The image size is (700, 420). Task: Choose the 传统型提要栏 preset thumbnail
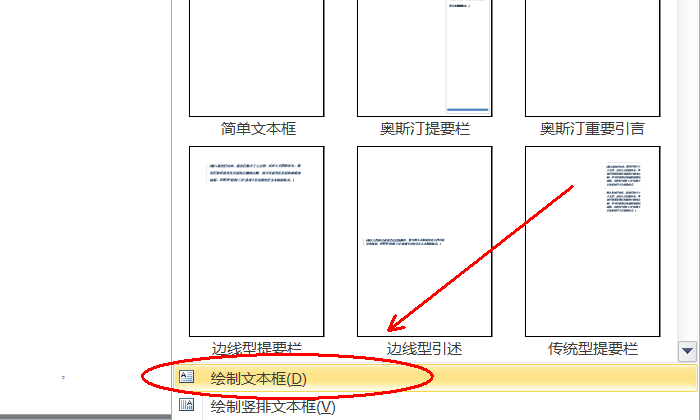pyautogui.click(x=592, y=241)
